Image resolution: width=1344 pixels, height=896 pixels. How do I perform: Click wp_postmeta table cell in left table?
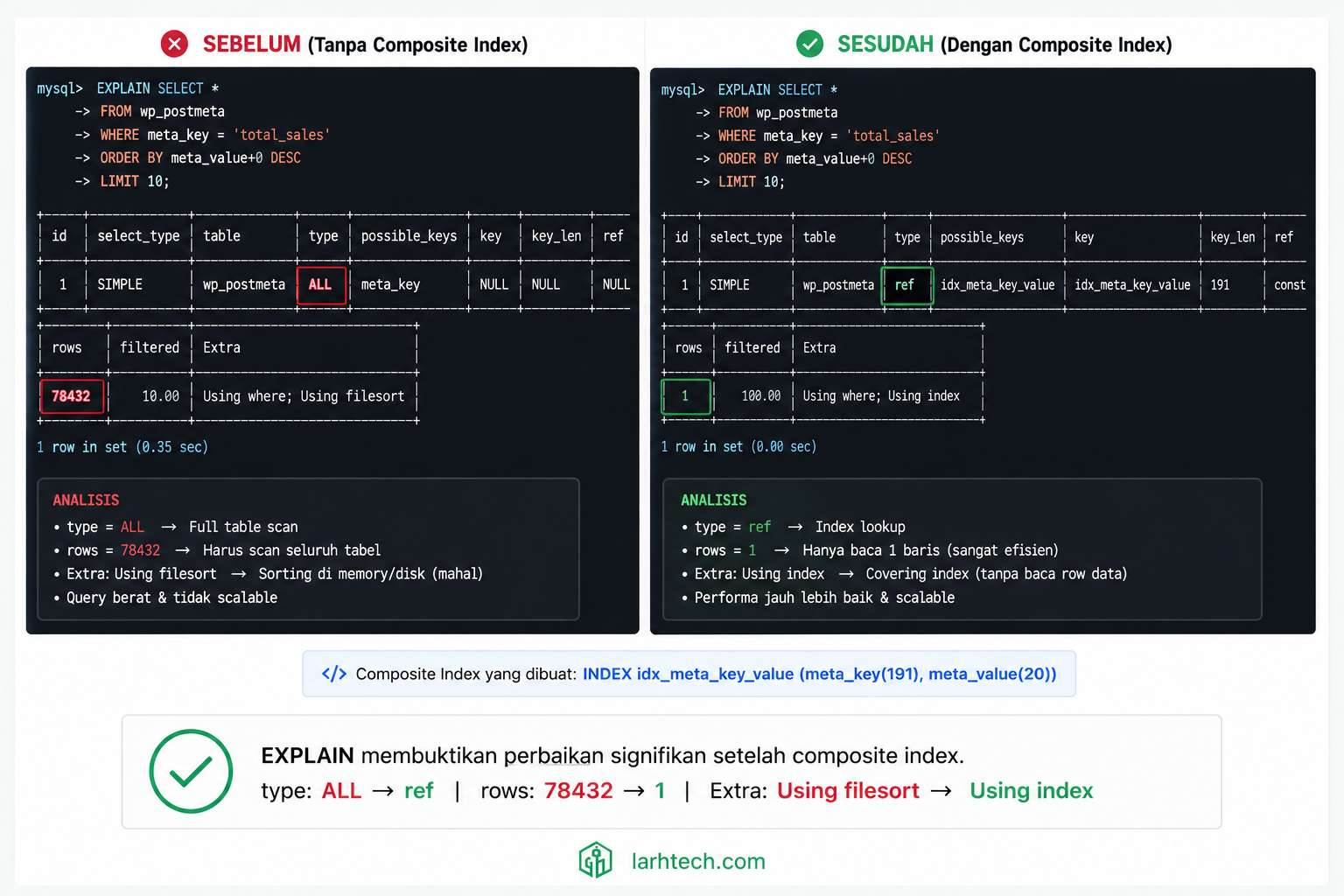[x=244, y=284]
